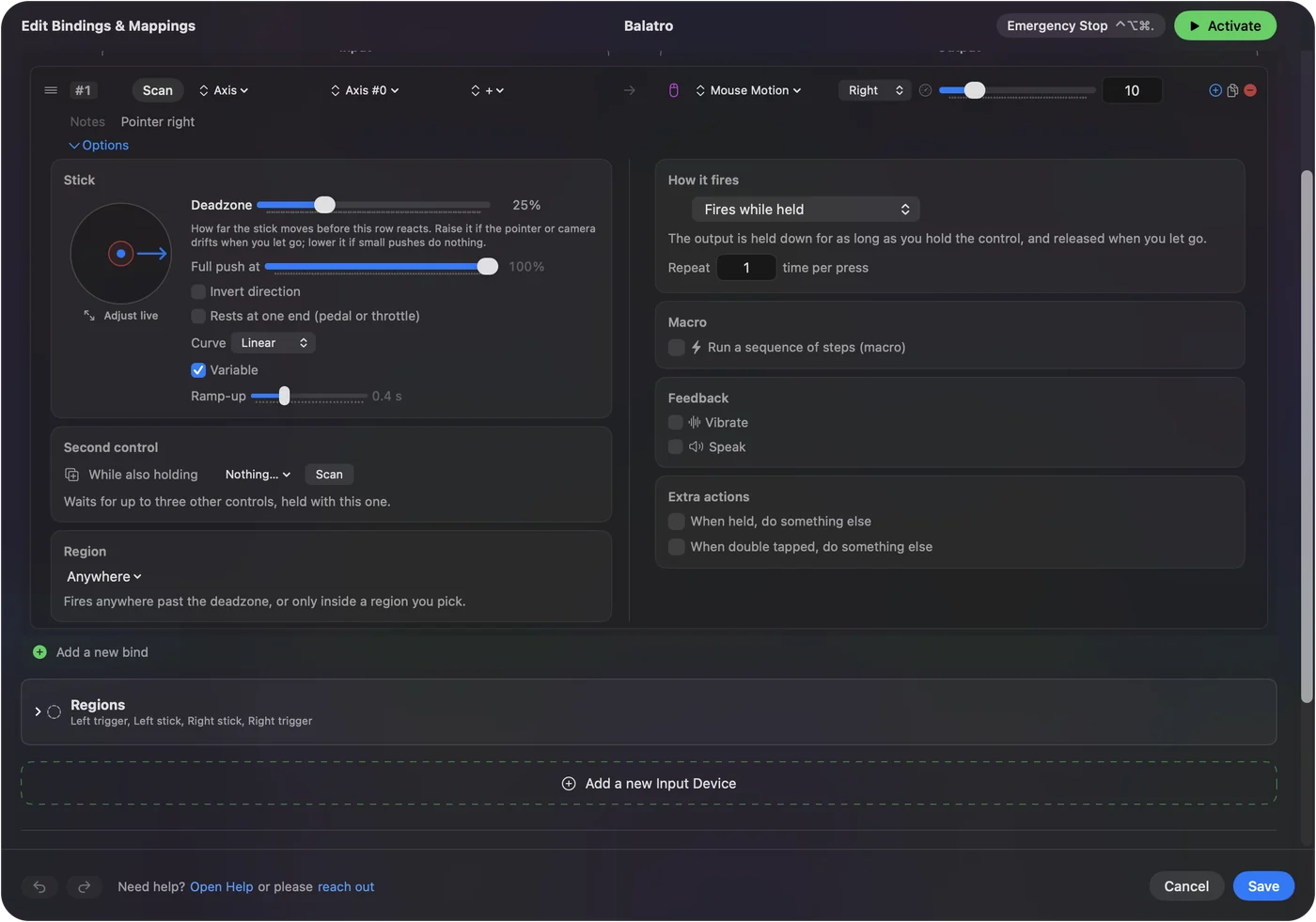
Task: Click the arrow between input and output
Action: [x=630, y=90]
